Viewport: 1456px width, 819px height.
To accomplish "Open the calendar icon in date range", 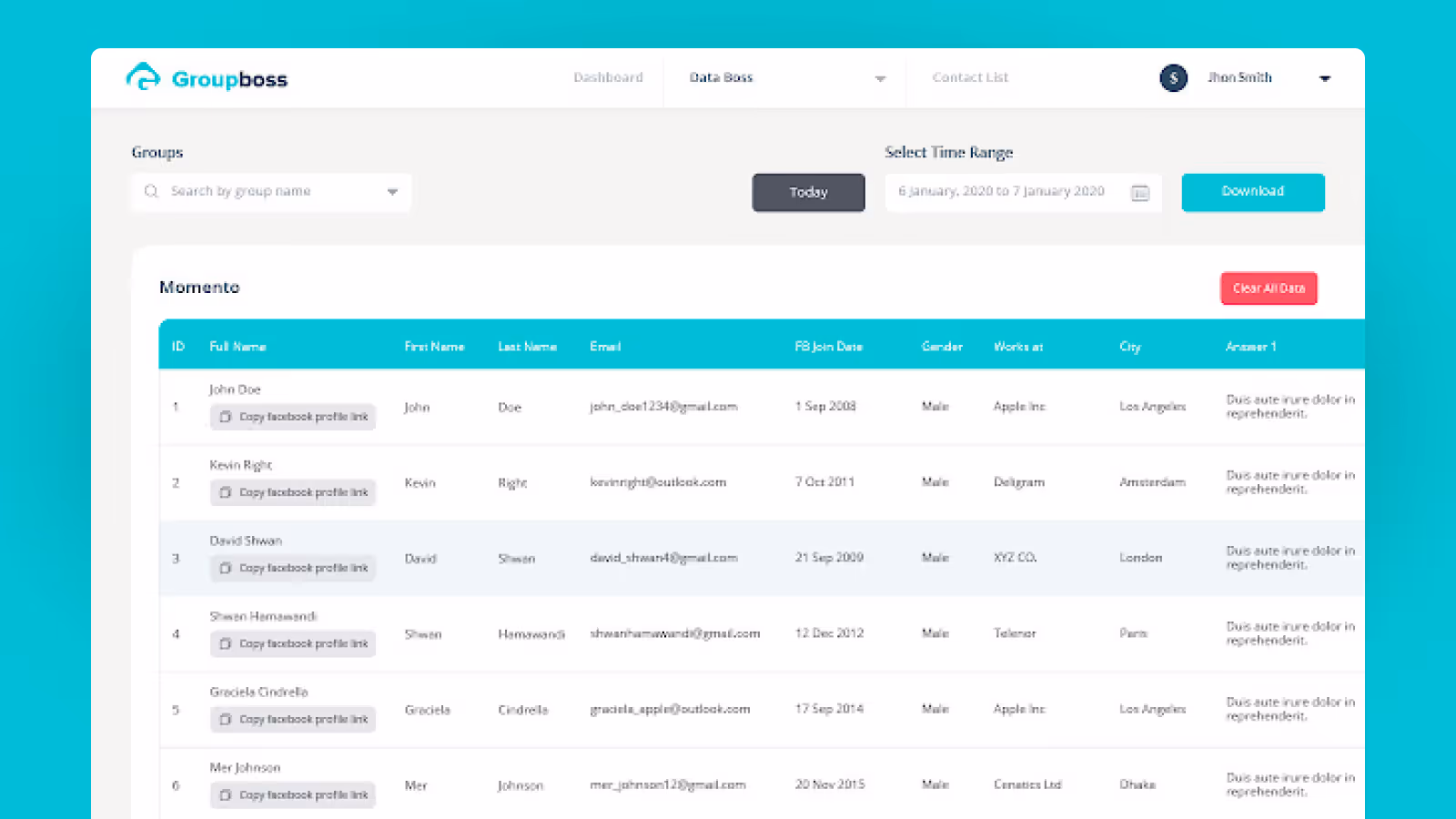I will [x=1140, y=193].
